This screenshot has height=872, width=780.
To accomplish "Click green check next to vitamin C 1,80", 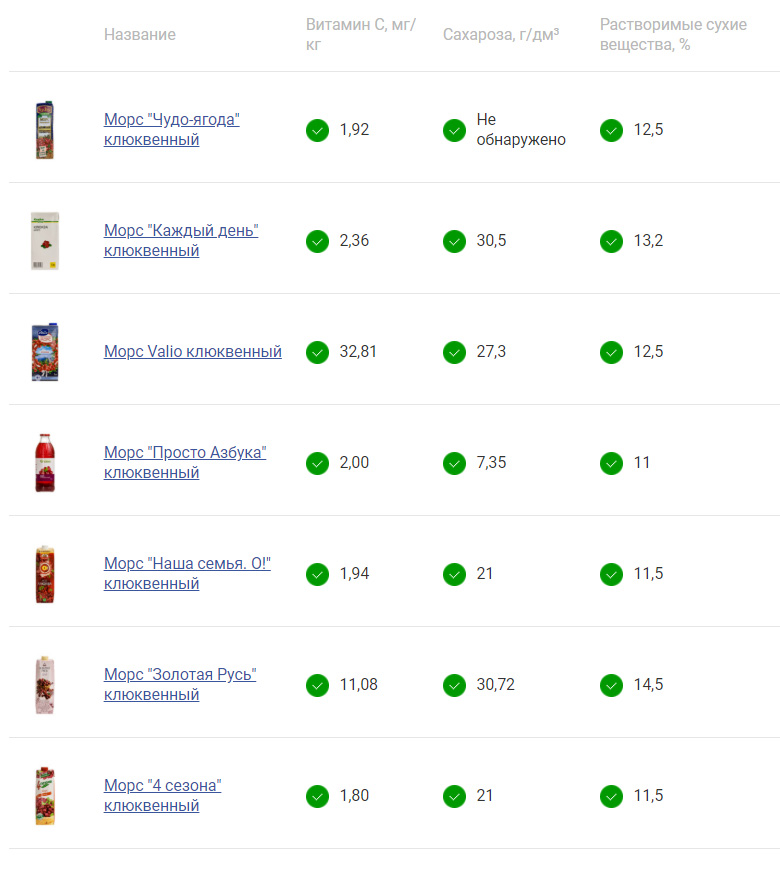I will [x=317, y=796].
